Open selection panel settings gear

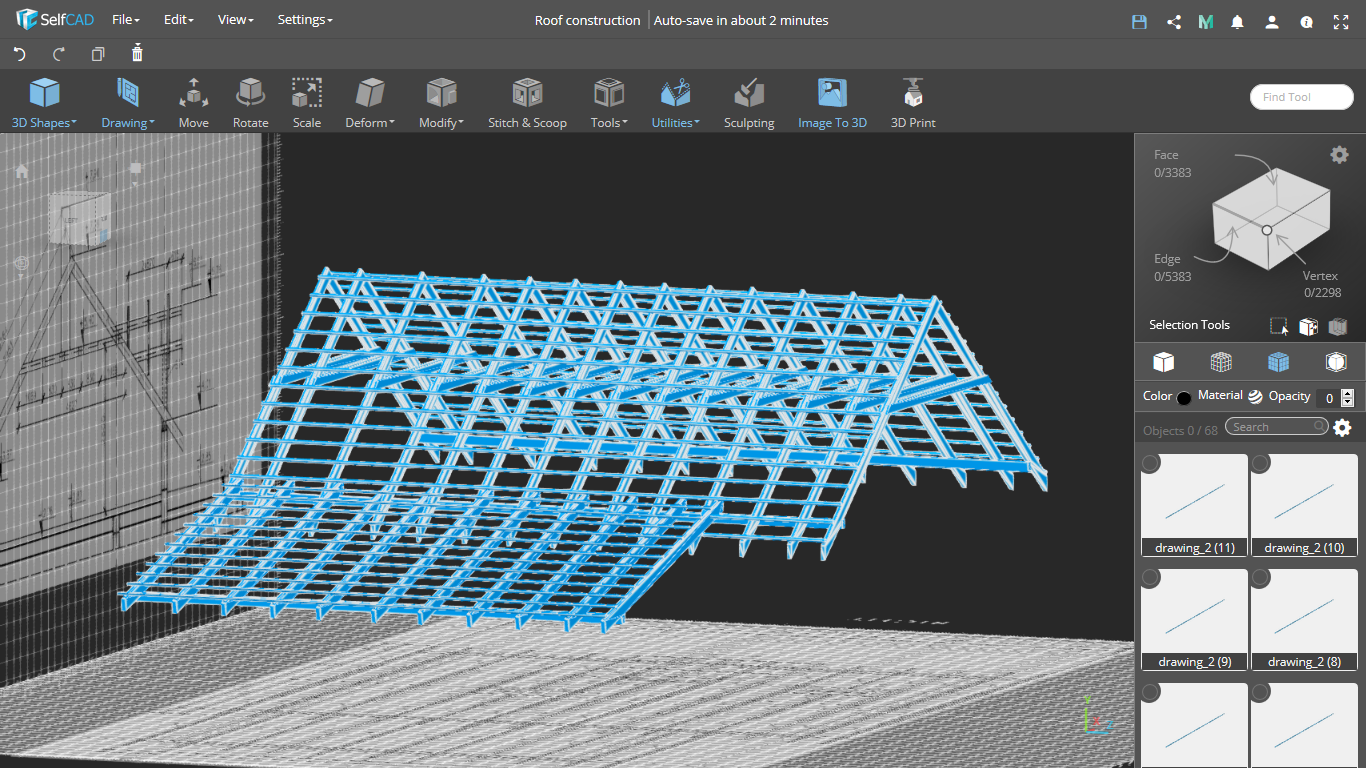click(x=1339, y=154)
